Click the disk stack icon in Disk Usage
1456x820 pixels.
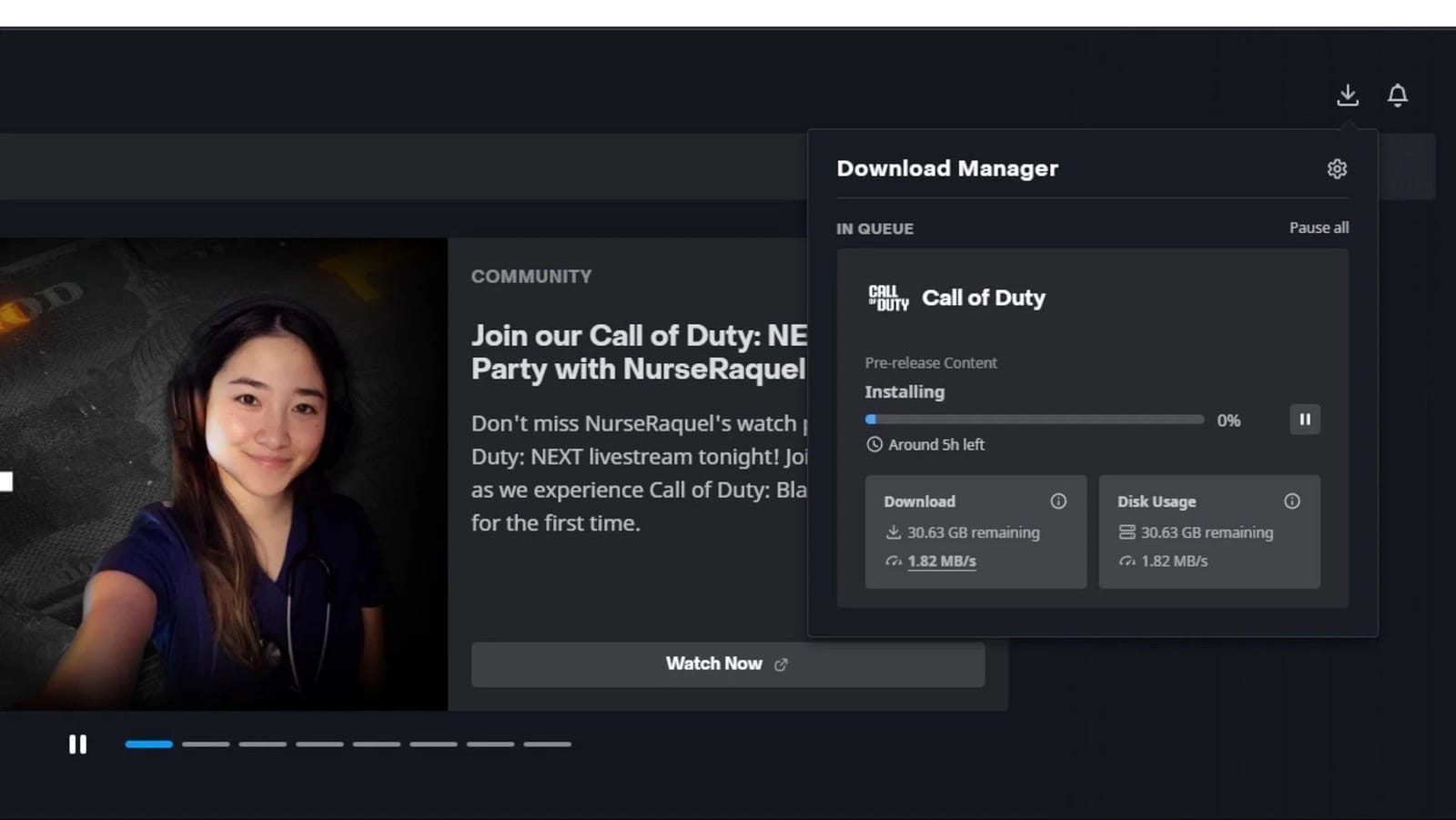(1126, 532)
